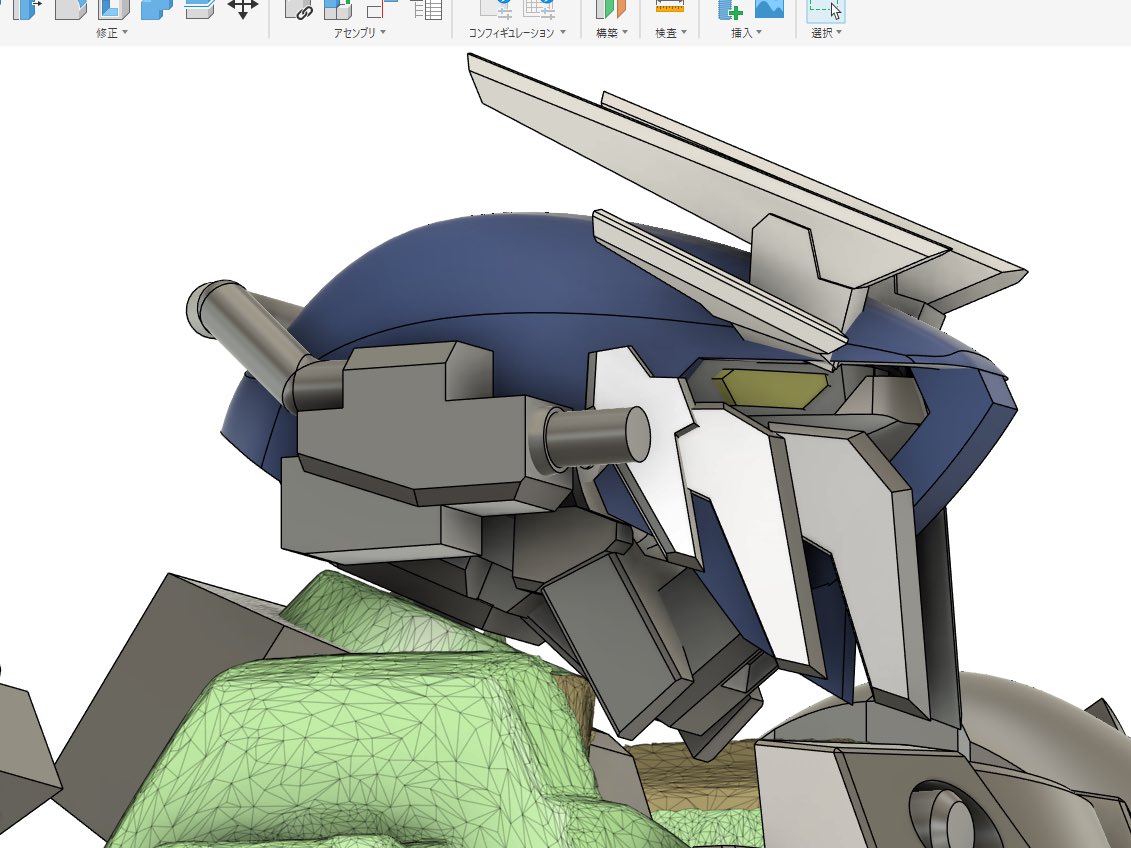Screen dimensions: 1131x848
Task: Open the 挿入 dropdown menu
Action: 747,32
